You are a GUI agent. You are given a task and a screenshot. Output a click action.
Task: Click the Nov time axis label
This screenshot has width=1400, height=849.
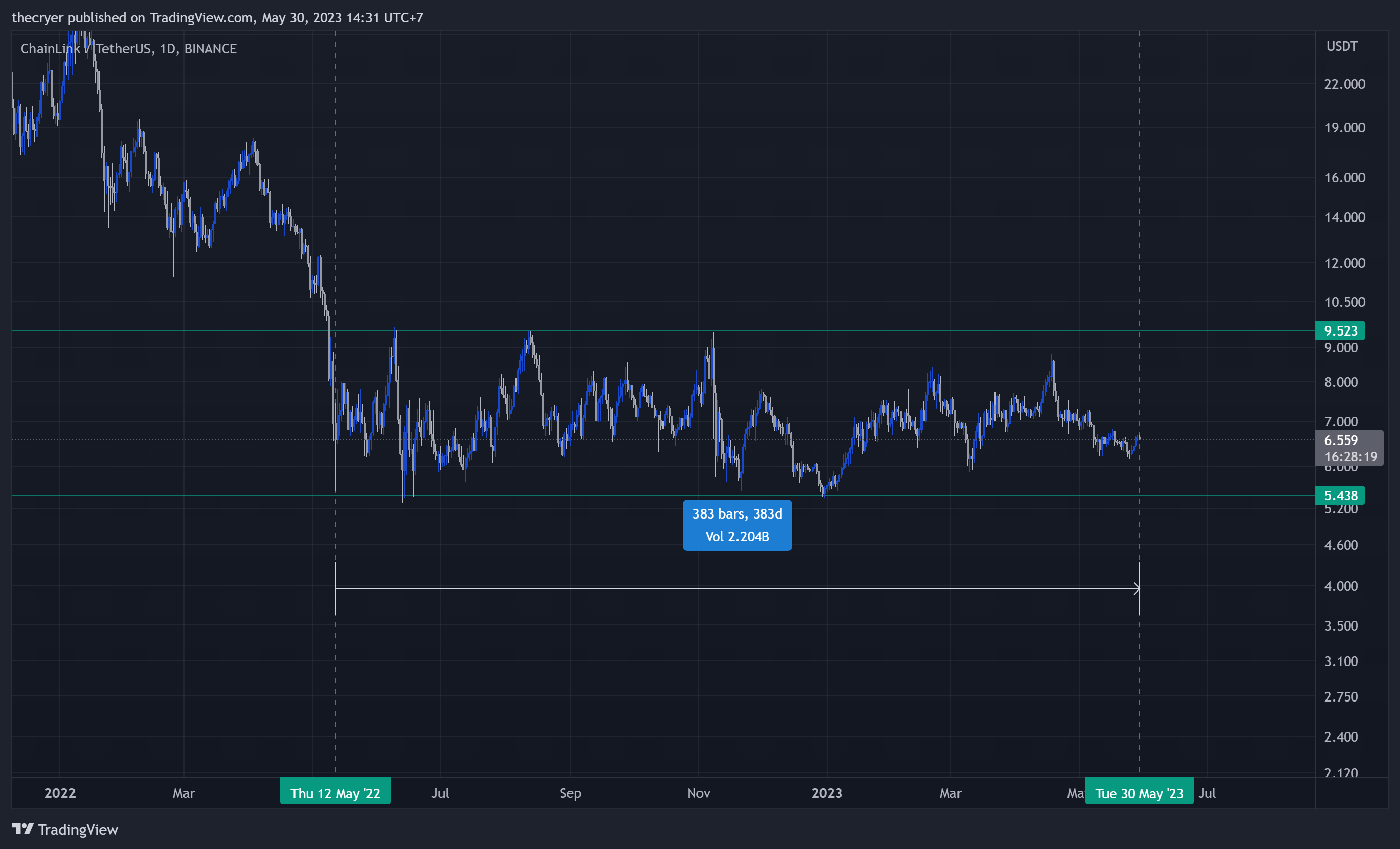pyautogui.click(x=698, y=793)
